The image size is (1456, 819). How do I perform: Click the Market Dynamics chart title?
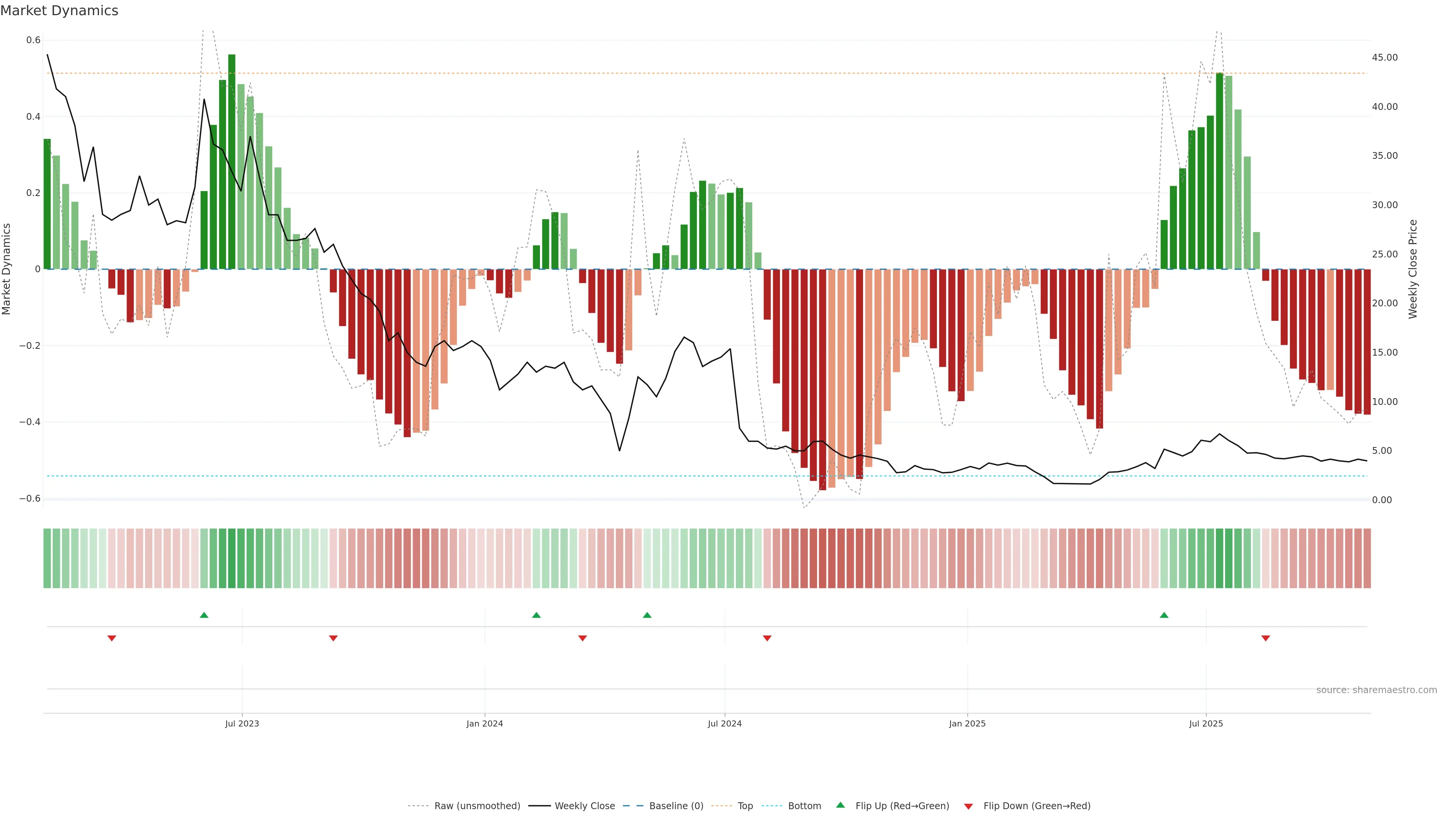point(60,11)
